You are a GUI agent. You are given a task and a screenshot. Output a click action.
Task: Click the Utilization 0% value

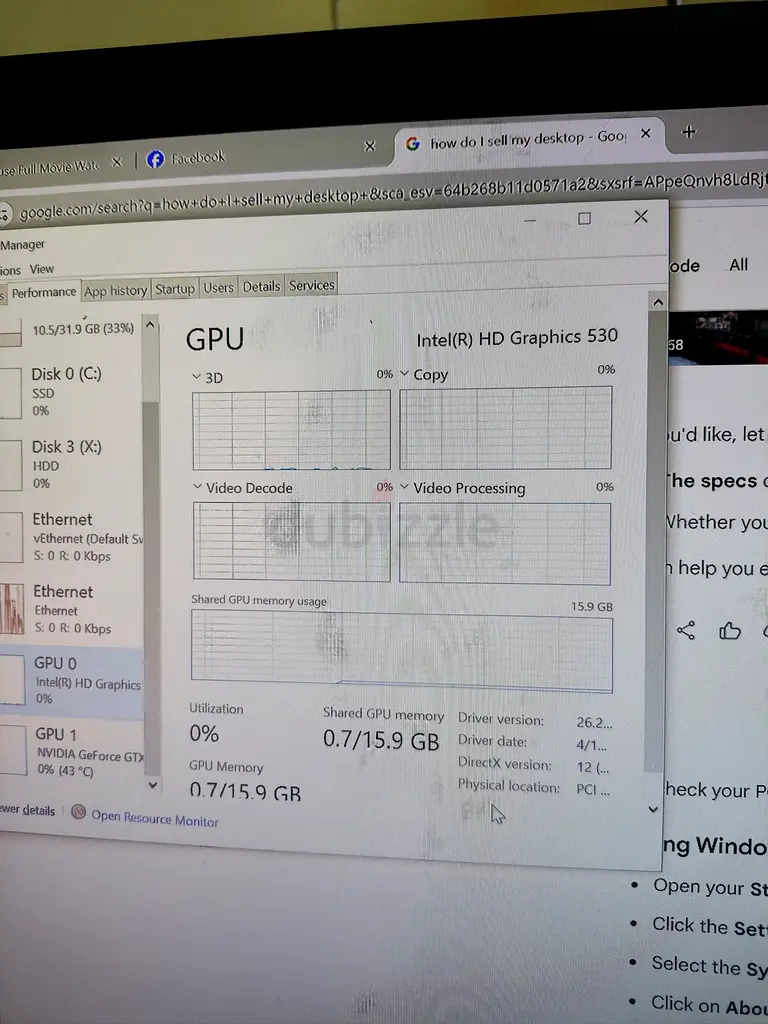point(204,733)
